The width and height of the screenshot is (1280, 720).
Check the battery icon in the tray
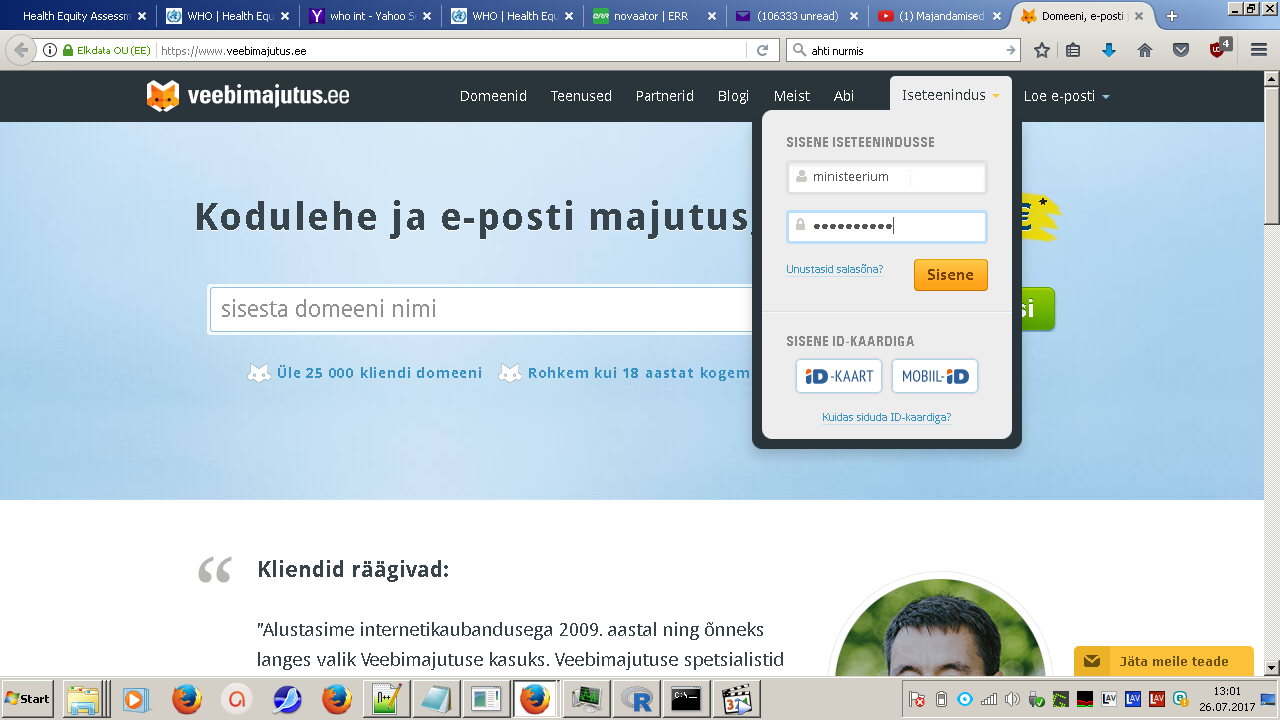[940, 699]
